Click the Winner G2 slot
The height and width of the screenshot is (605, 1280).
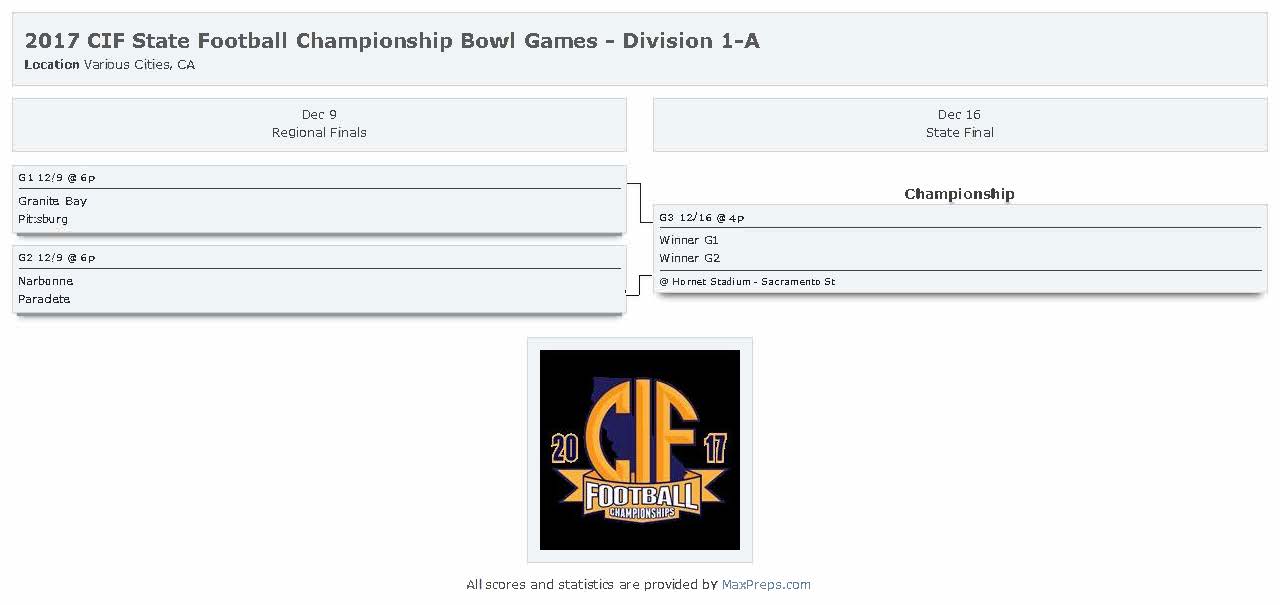tap(689, 258)
